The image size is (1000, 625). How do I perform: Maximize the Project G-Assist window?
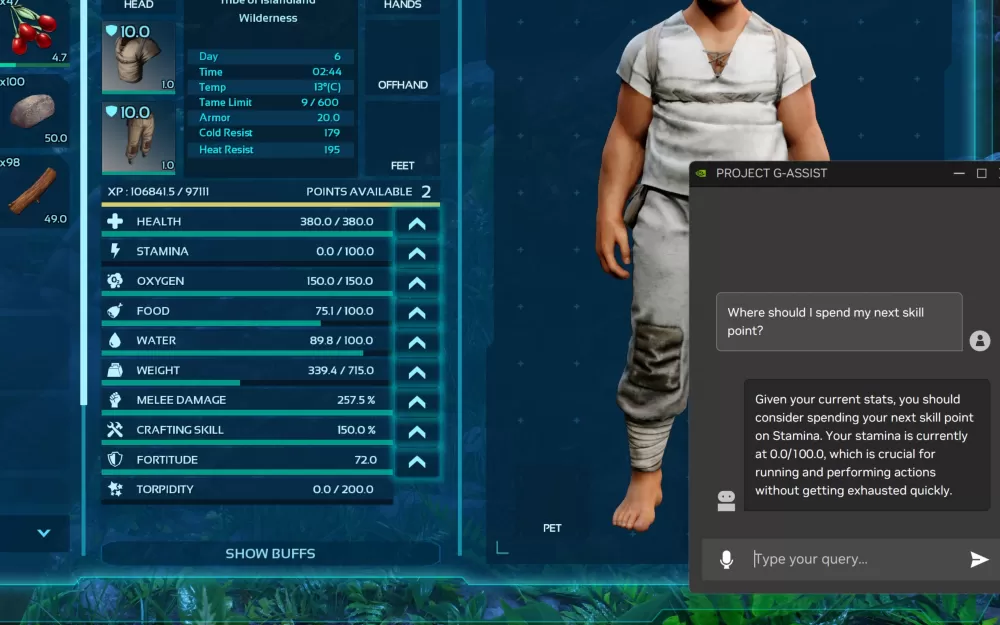click(x=982, y=173)
